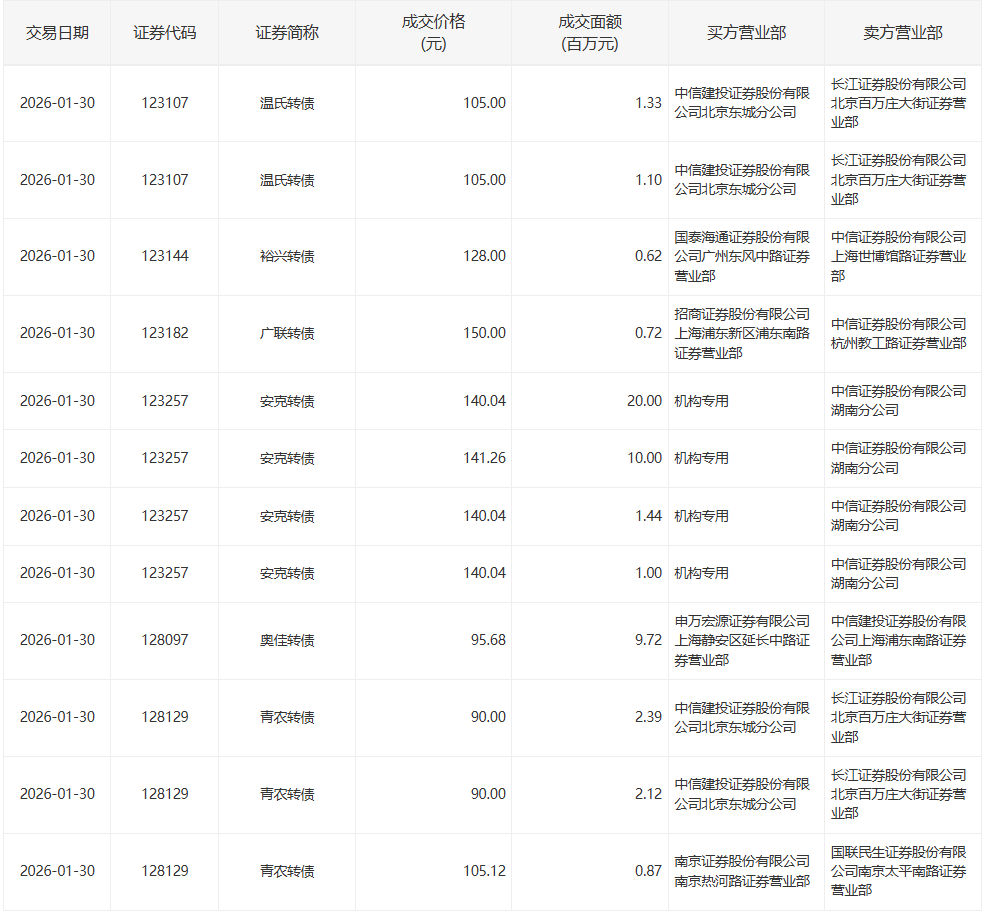Click the 证券简称 column header
984x914 pixels.
click(x=287, y=33)
